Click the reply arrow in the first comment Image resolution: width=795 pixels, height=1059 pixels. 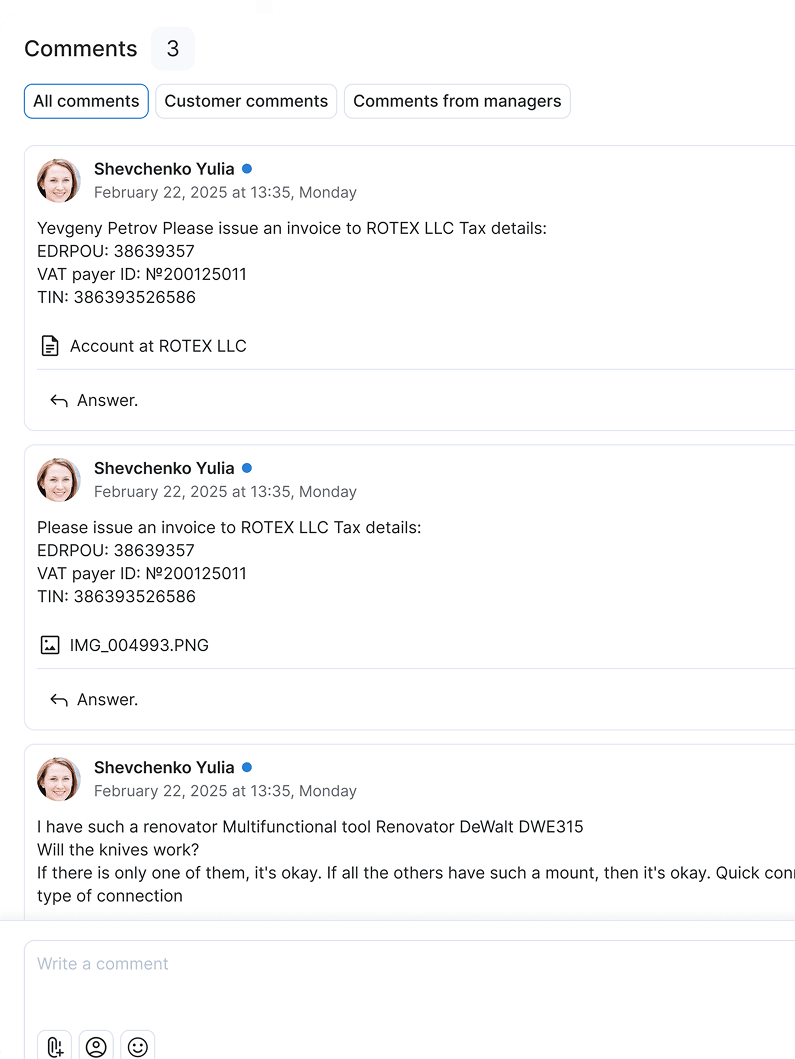(x=59, y=401)
